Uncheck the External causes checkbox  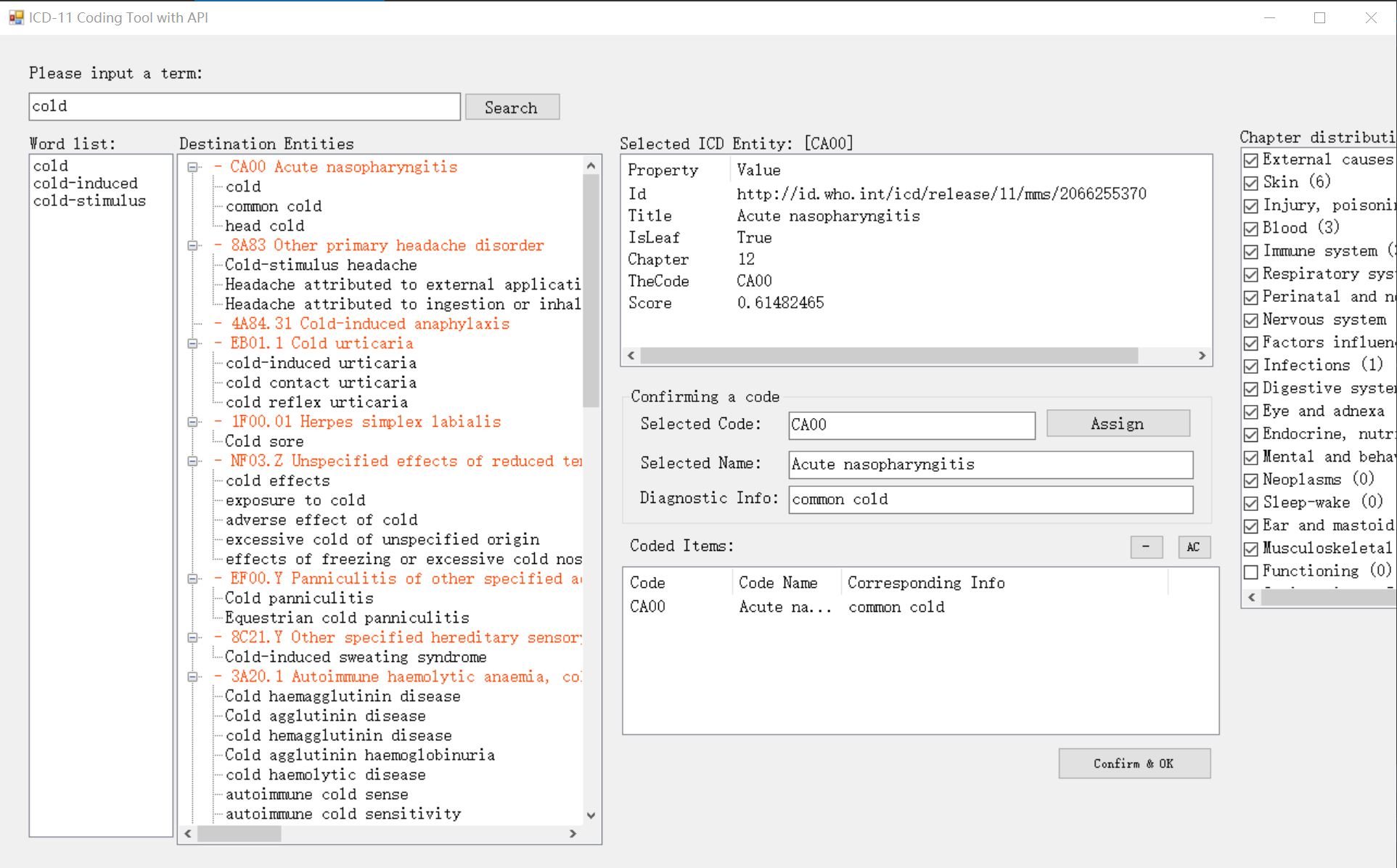[x=1251, y=160]
